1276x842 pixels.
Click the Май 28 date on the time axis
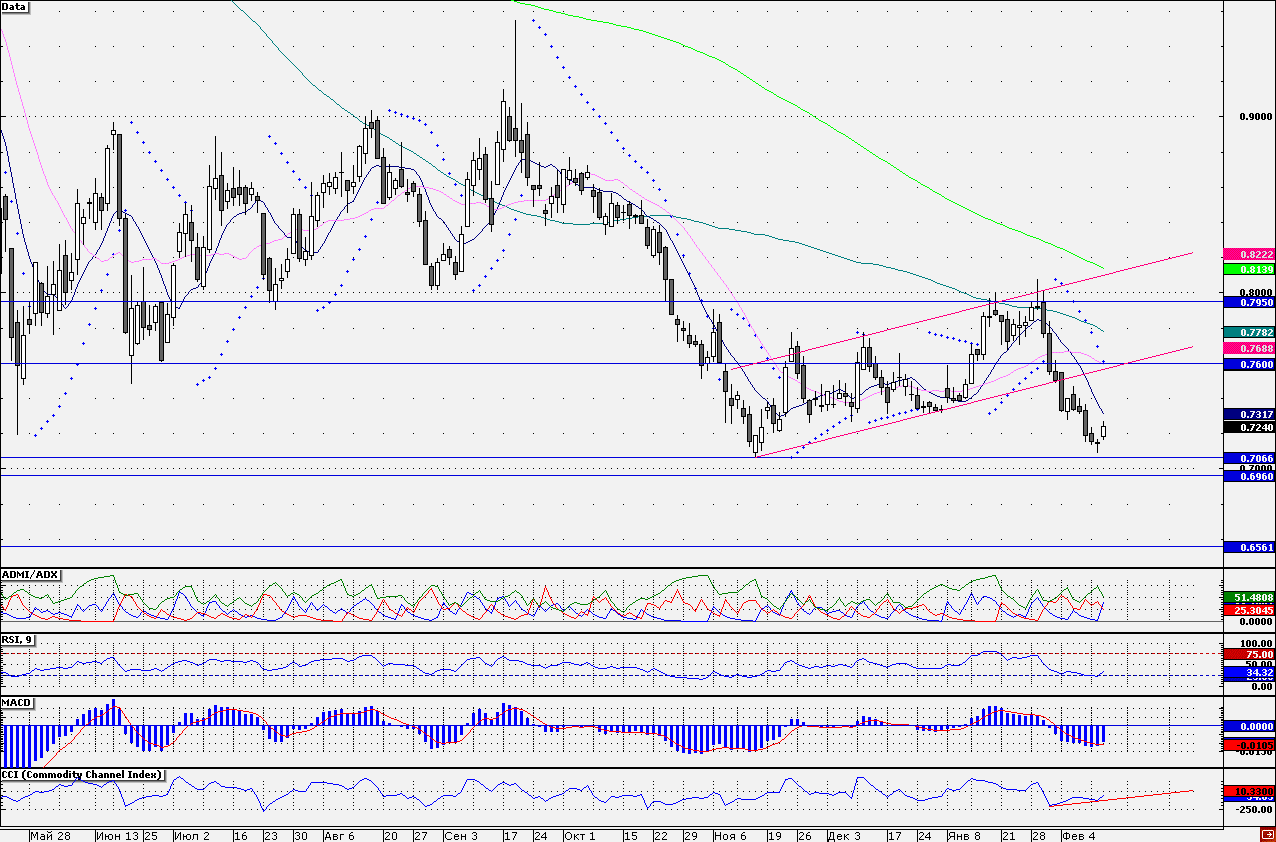click(x=51, y=834)
